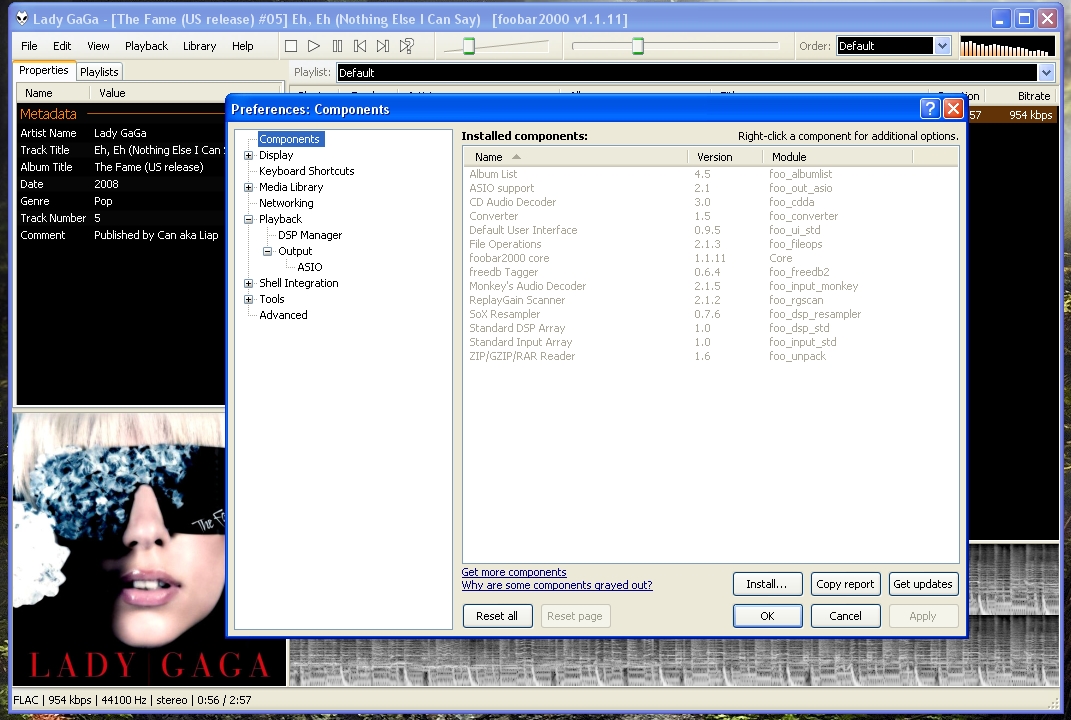The height and width of the screenshot is (720, 1071).
Task: Select Keyboard Shortcuts in preferences tree
Action: tap(306, 171)
